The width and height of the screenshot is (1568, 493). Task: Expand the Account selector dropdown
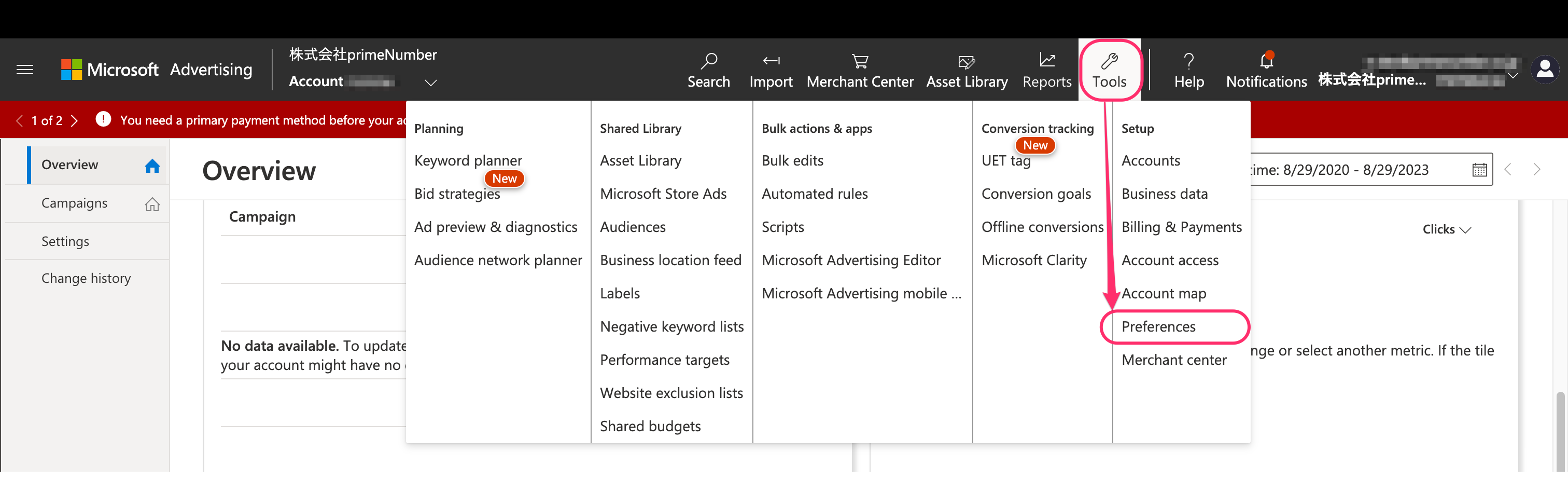(x=431, y=83)
